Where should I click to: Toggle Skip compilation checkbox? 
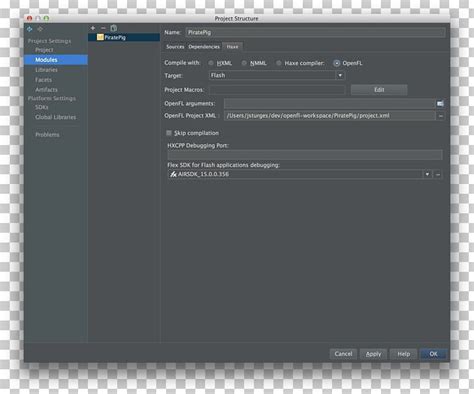(x=169, y=133)
